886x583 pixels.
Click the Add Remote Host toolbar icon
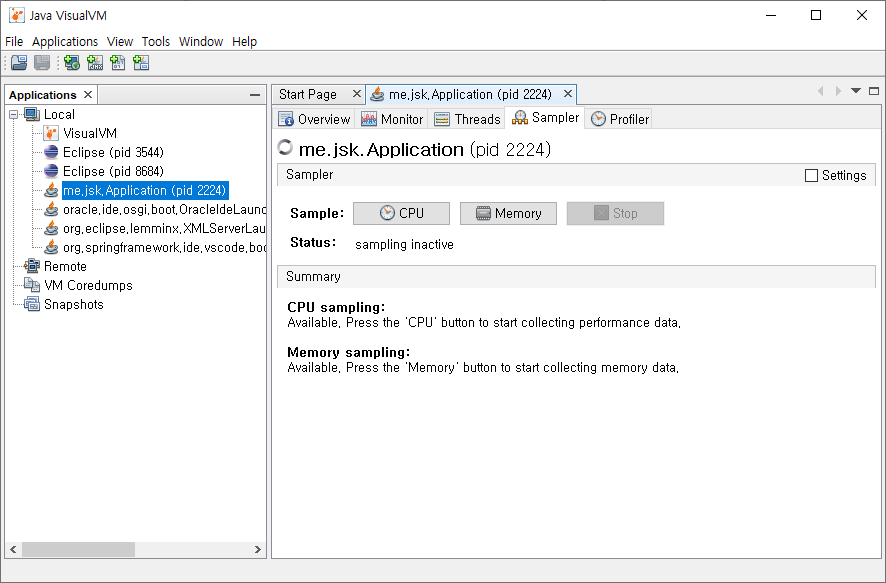tap(72, 63)
